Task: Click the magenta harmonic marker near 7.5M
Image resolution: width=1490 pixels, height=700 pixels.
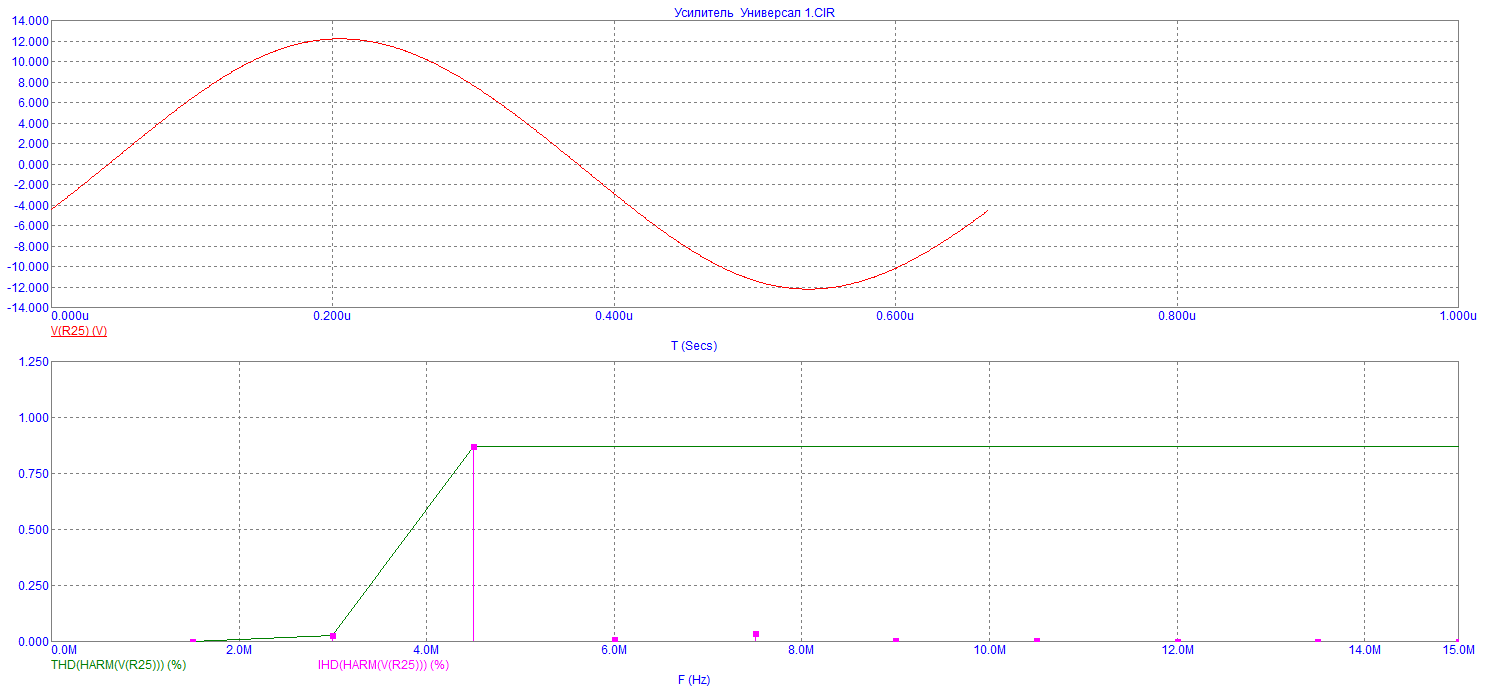Action: click(756, 634)
